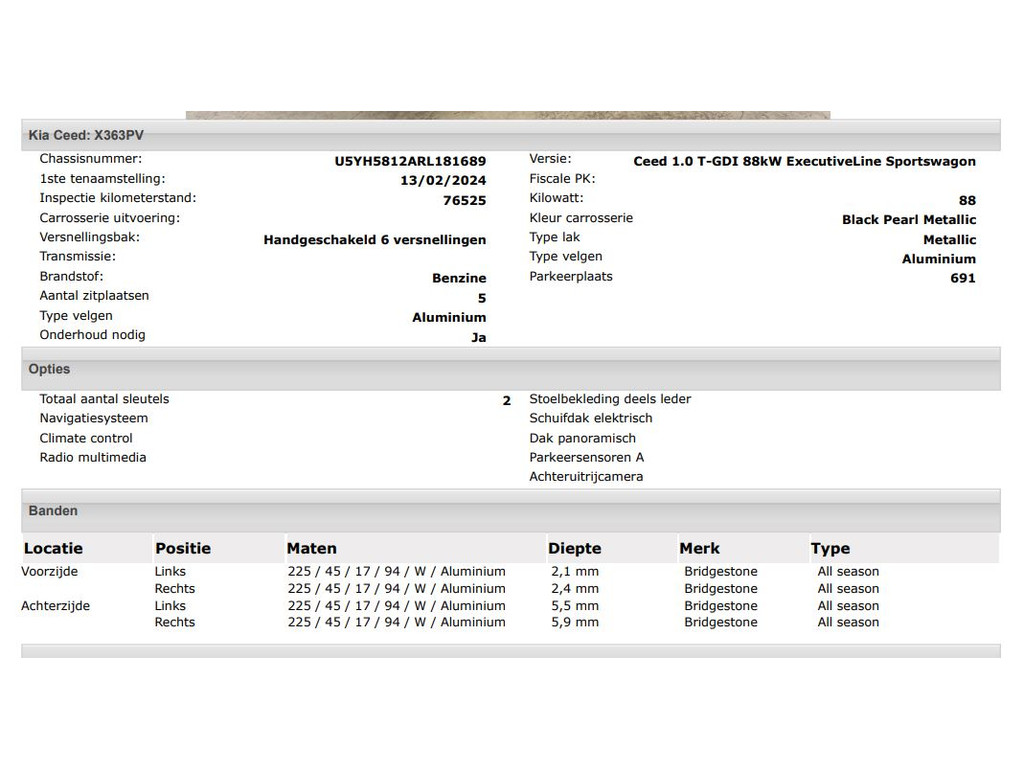This screenshot has width=1024, height=768.
Task: Click Type lak value Metallic
Action: click(x=950, y=240)
